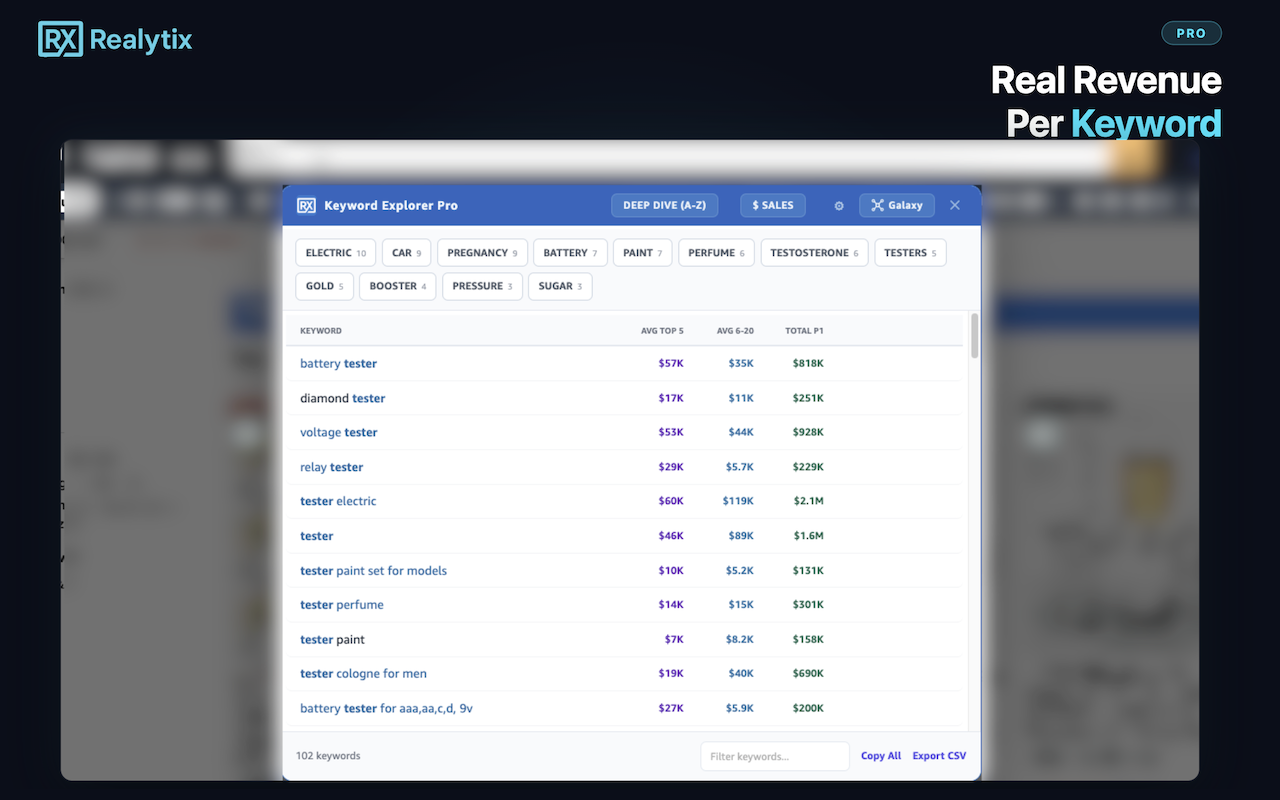The height and width of the screenshot is (800, 1280).
Task: Click the DEEP DIVE (A-Z) button
Action: point(664,205)
